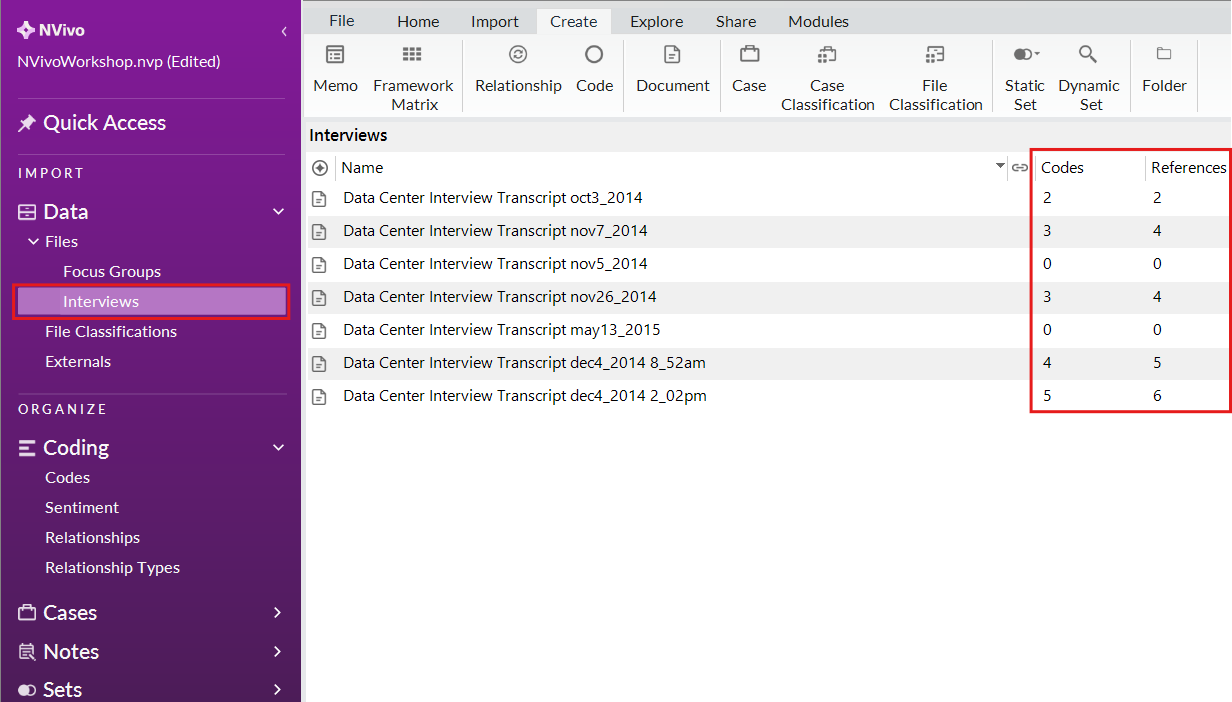This screenshot has height=702, width=1232.
Task: Create a new Folder
Action: point(1164,70)
